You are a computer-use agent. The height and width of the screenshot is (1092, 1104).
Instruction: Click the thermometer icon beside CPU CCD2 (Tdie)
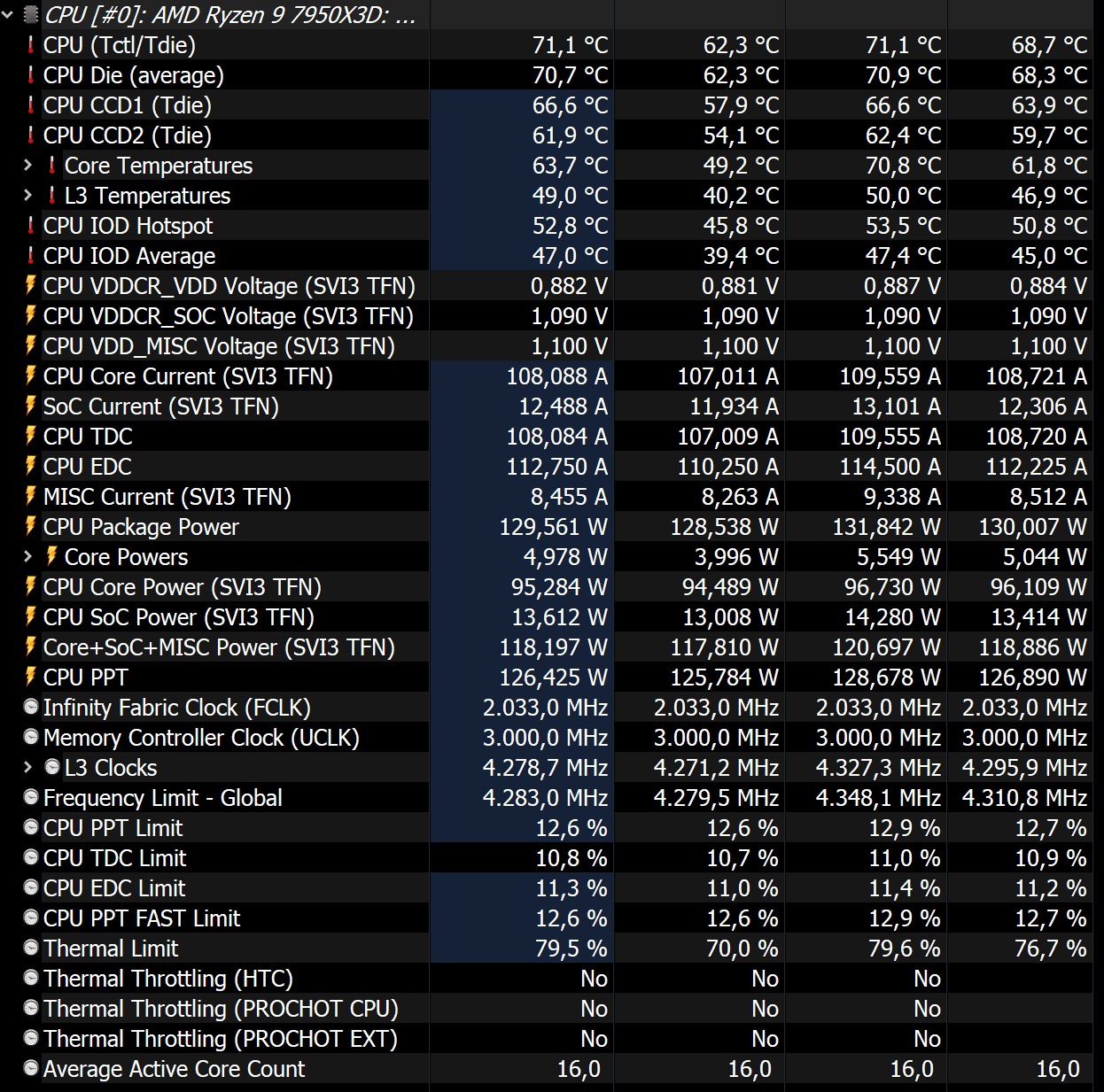(x=31, y=135)
